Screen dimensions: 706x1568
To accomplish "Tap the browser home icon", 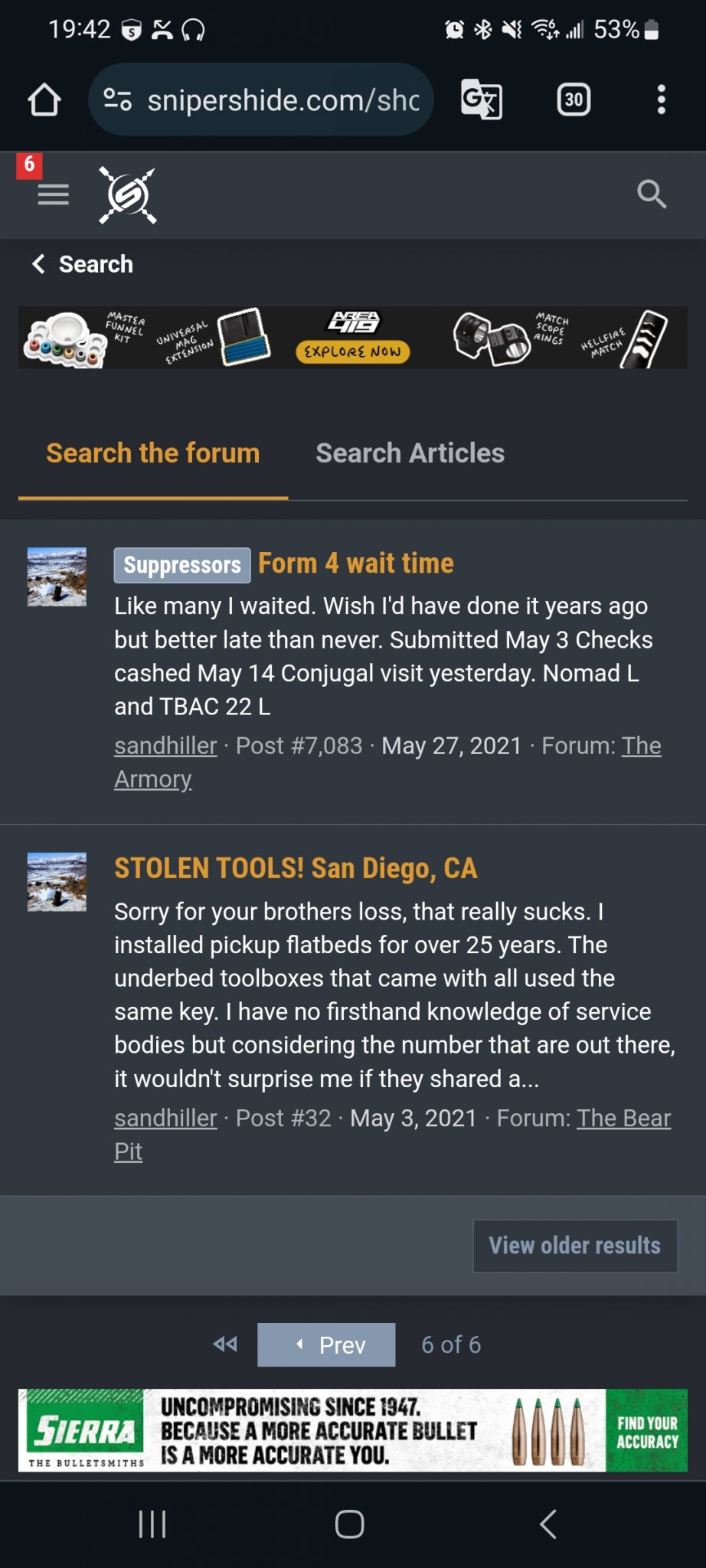I will pos(44,100).
